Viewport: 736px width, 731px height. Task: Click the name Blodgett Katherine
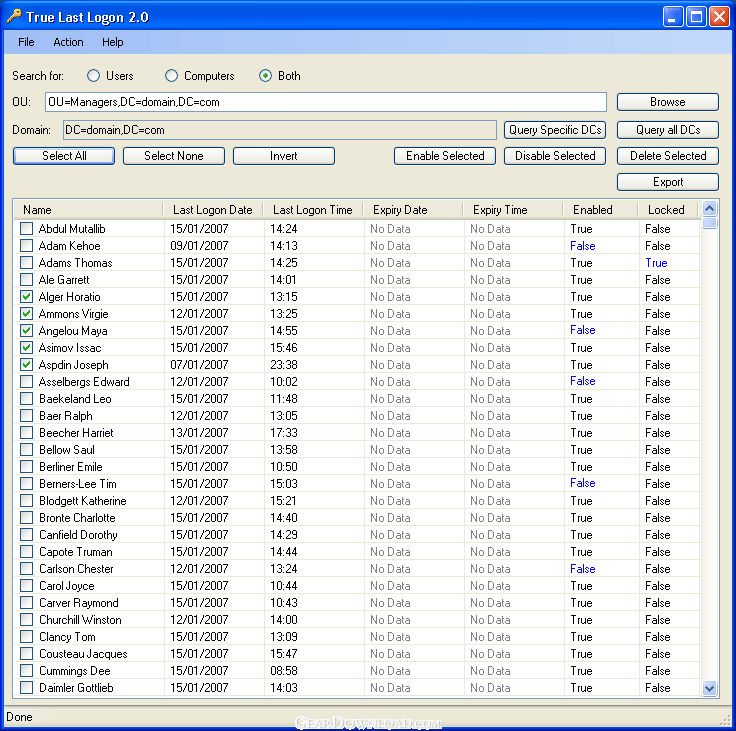[83, 501]
